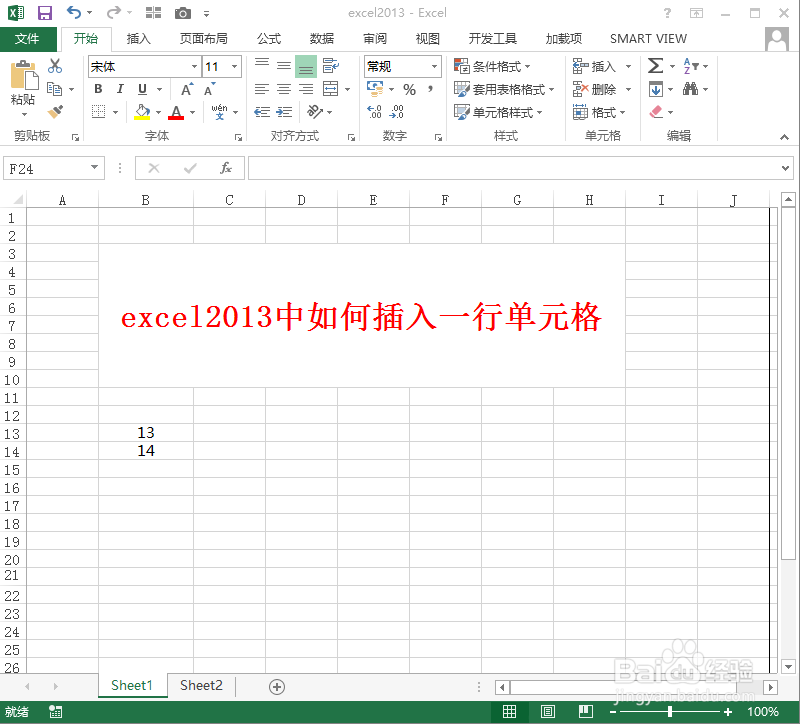
Task: Switch to the 公式 Formulas tab
Action: (x=269, y=39)
